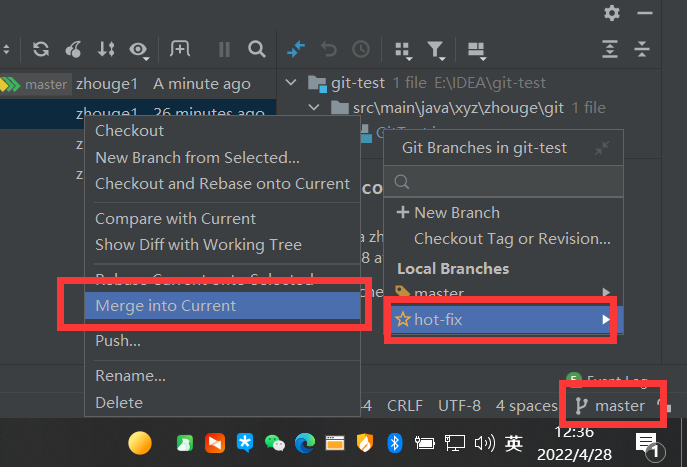Open the notification center icon
The width and height of the screenshot is (687, 467).
click(649, 446)
